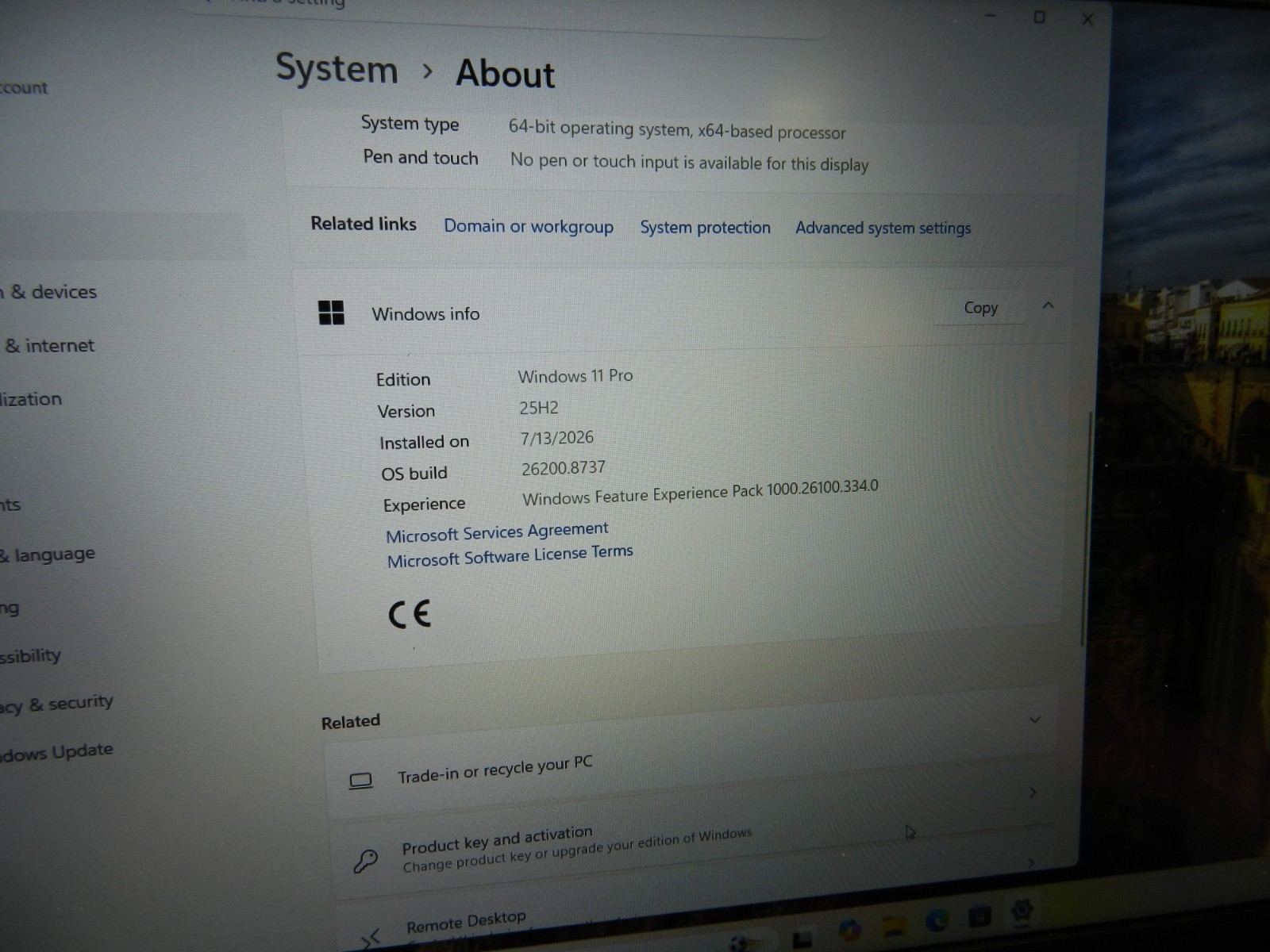This screenshot has width=1270, height=952.
Task: Click the Settings window vertical scrollbar
Action: pyautogui.click(x=1087, y=528)
